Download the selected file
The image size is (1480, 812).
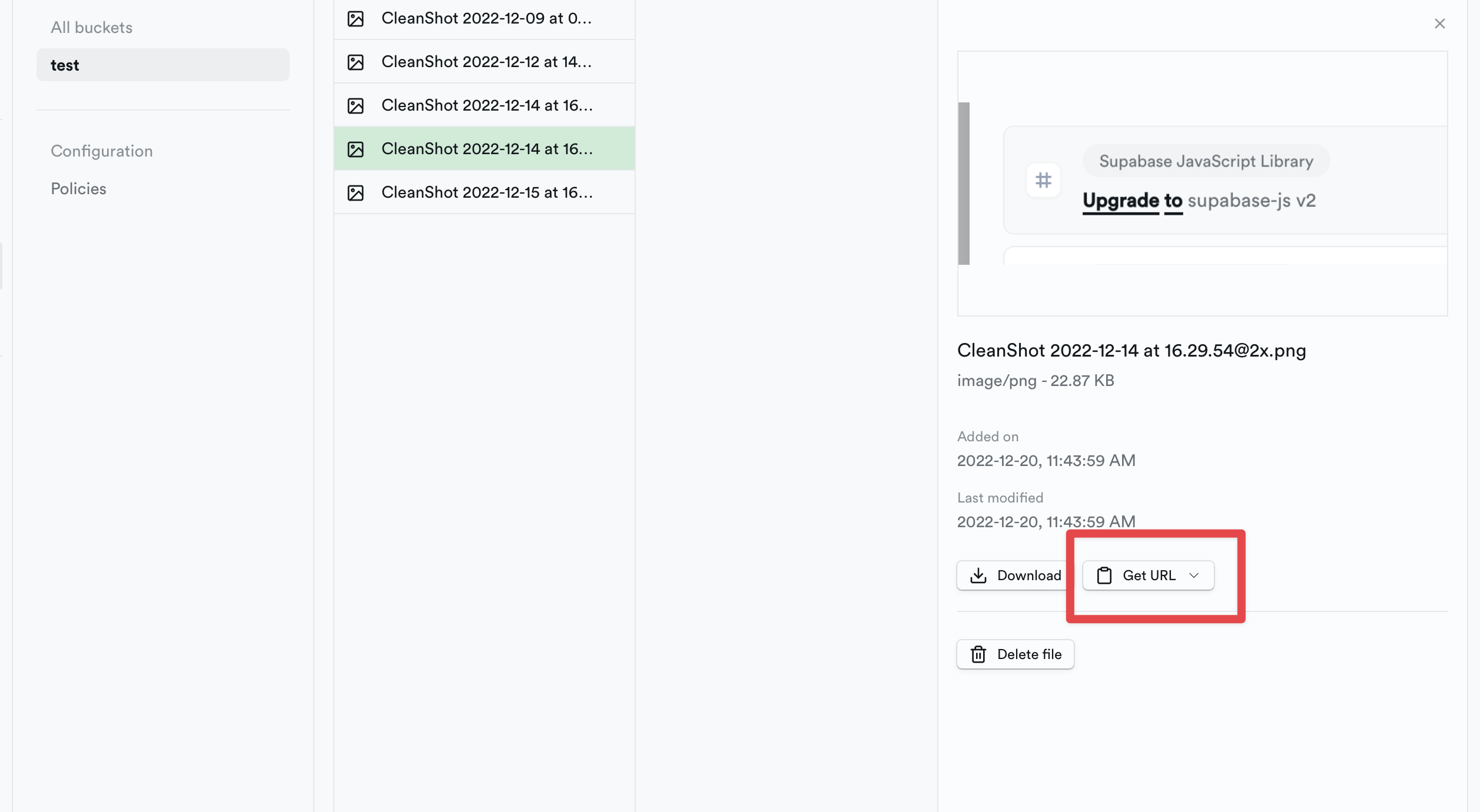coord(1014,575)
